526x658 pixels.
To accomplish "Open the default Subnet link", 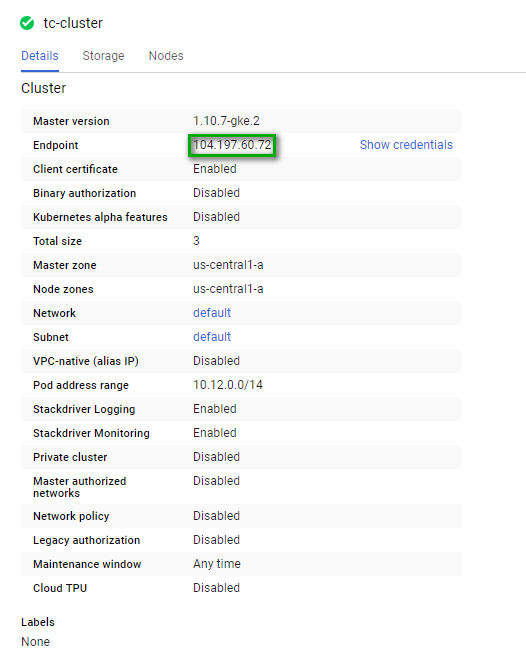I will coord(212,337).
